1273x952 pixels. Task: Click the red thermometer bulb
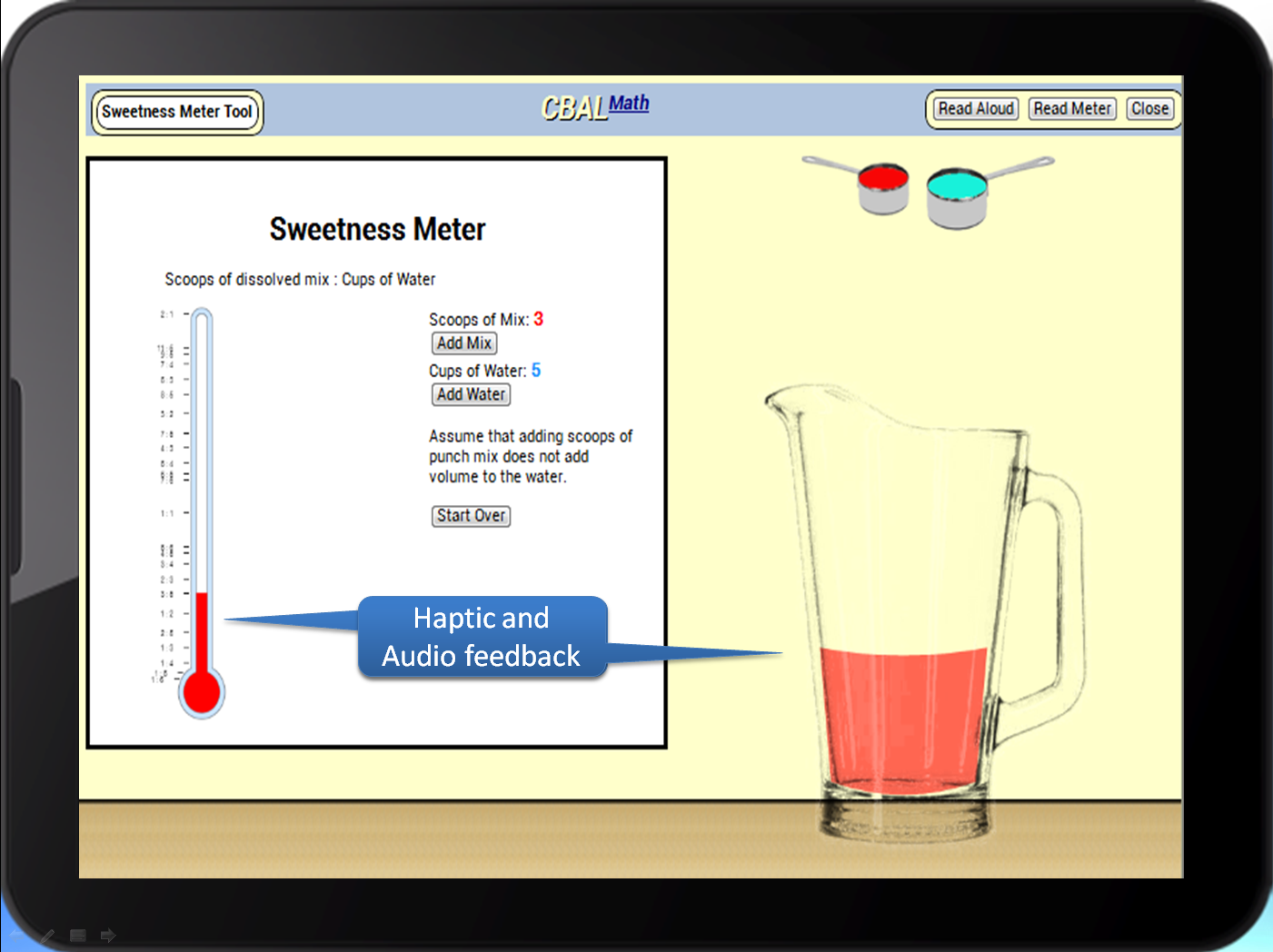[202, 693]
